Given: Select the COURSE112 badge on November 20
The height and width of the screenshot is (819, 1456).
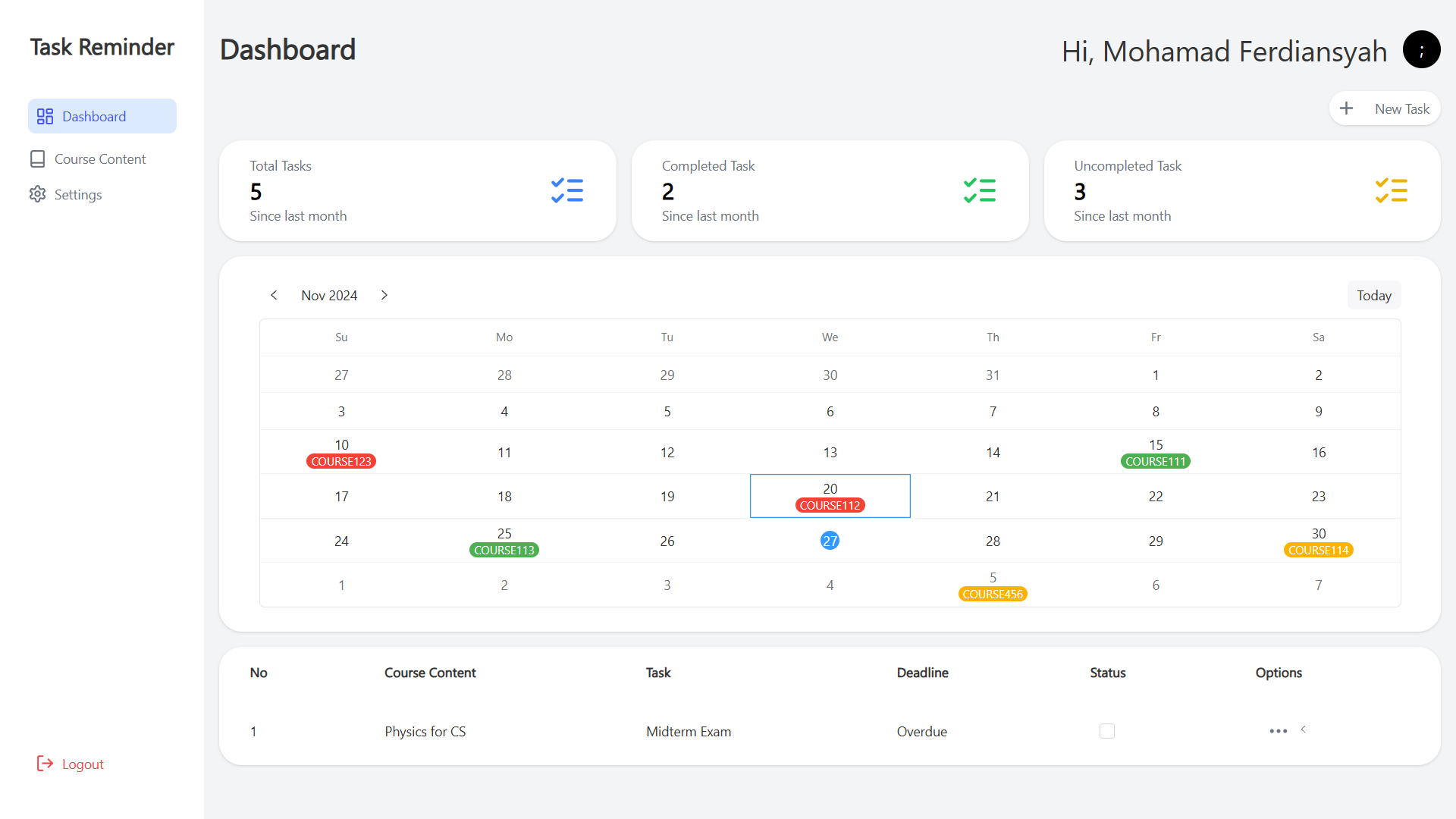Looking at the screenshot, I should click(830, 505).
